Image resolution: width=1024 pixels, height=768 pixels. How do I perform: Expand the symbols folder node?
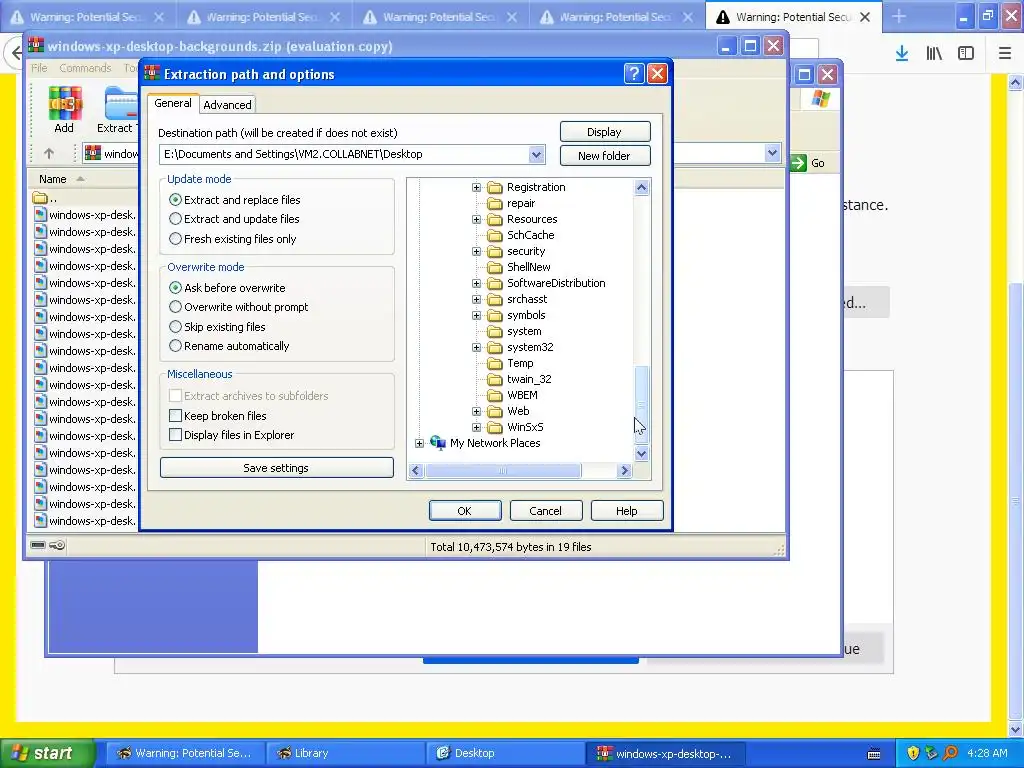click(x=477, y=315)
